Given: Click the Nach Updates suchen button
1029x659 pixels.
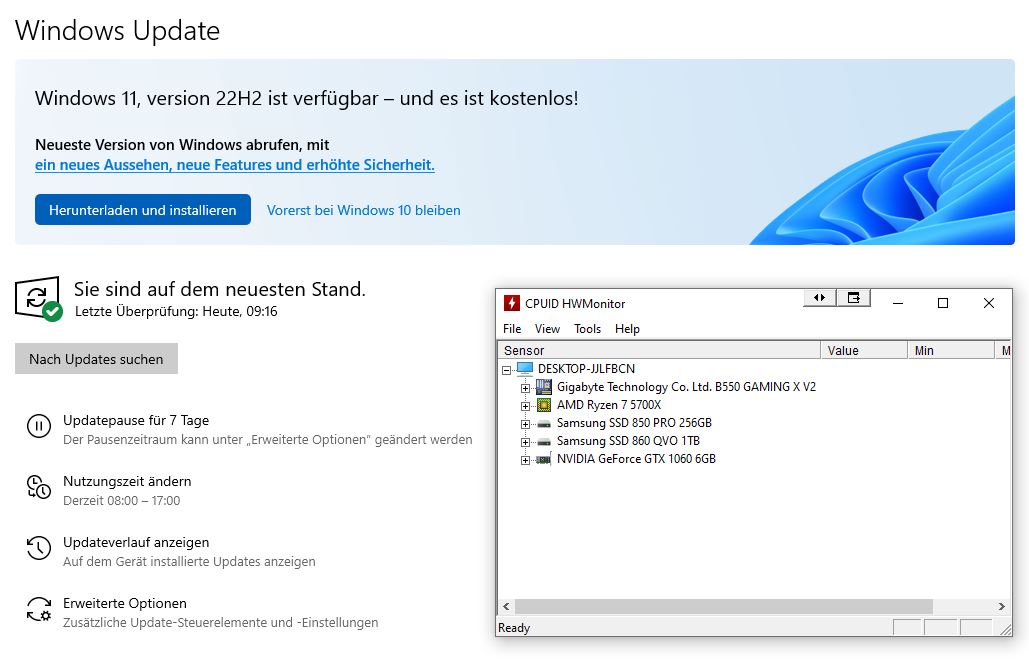Looking at the screenshot, I should pos(96,358).
